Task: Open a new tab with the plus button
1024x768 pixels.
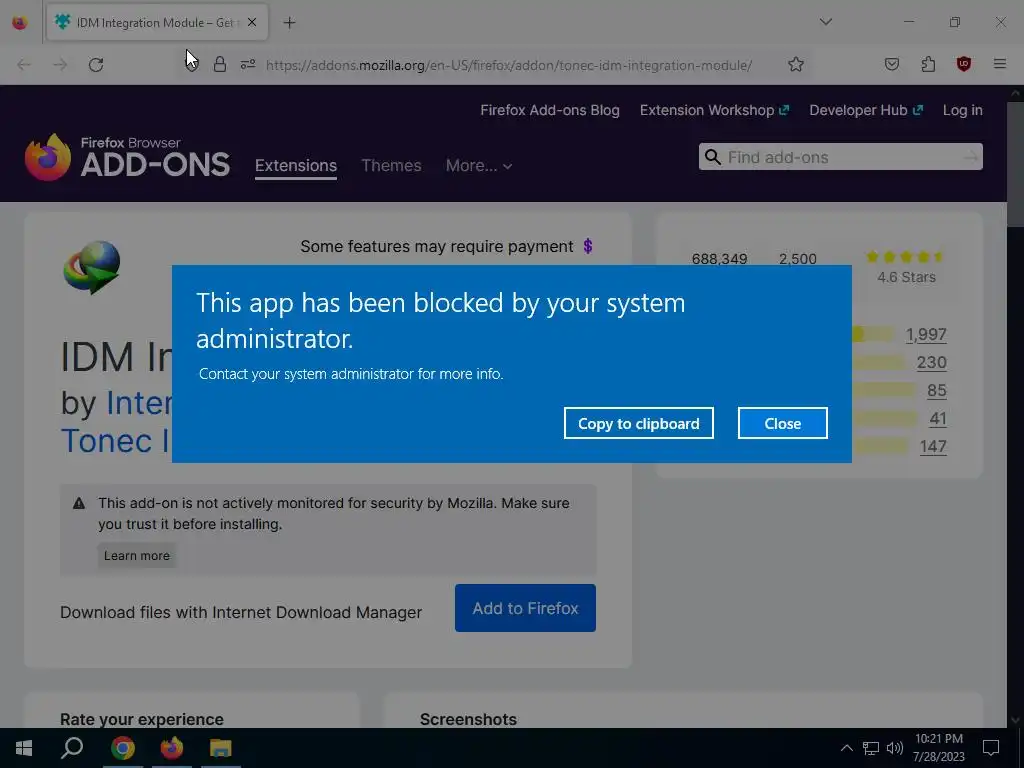Action: tap(289, 23)
